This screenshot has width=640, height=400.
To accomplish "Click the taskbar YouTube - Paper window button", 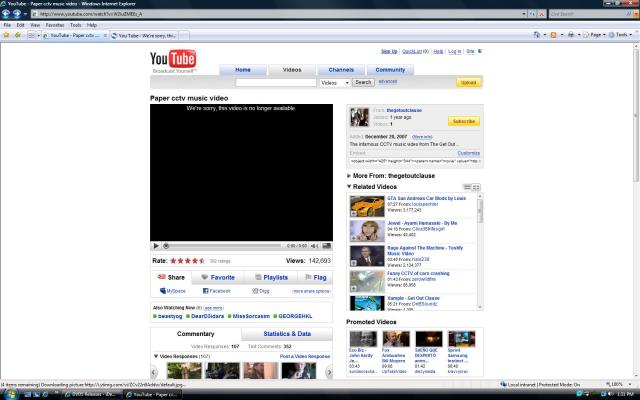I will tap(151, 394).
